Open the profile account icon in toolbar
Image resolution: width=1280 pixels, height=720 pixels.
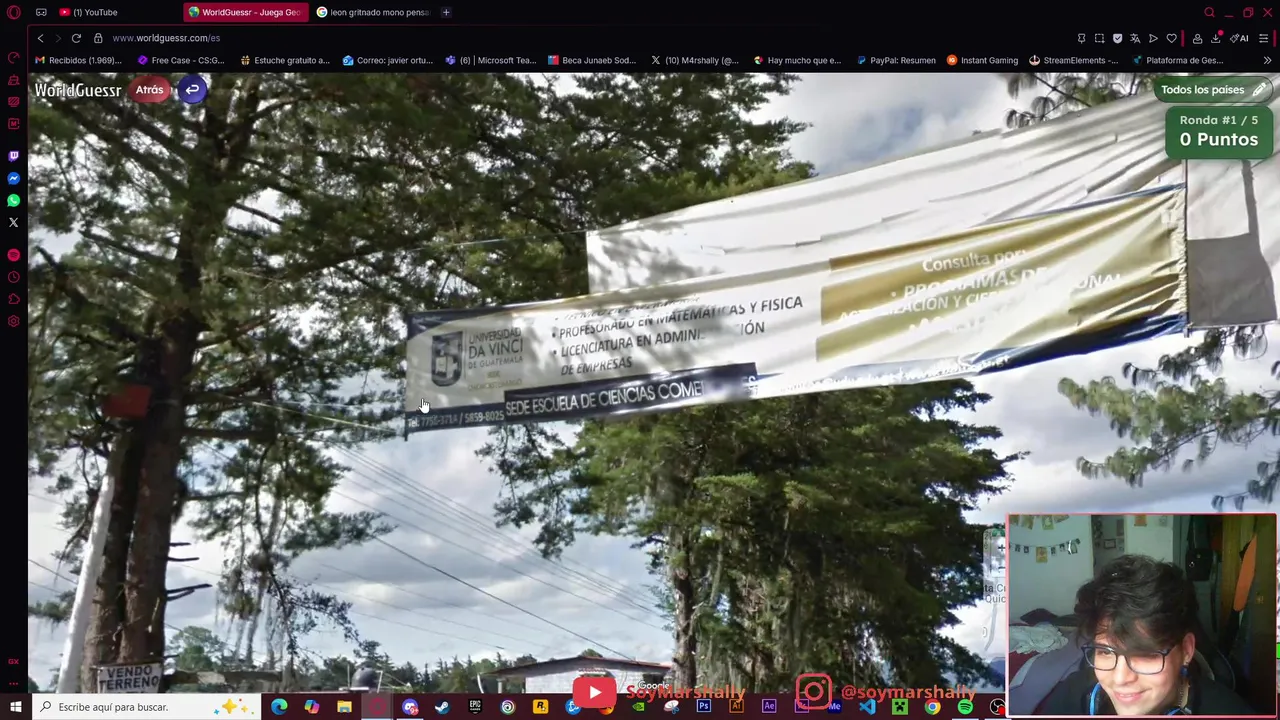click(x=1197, y=38)
